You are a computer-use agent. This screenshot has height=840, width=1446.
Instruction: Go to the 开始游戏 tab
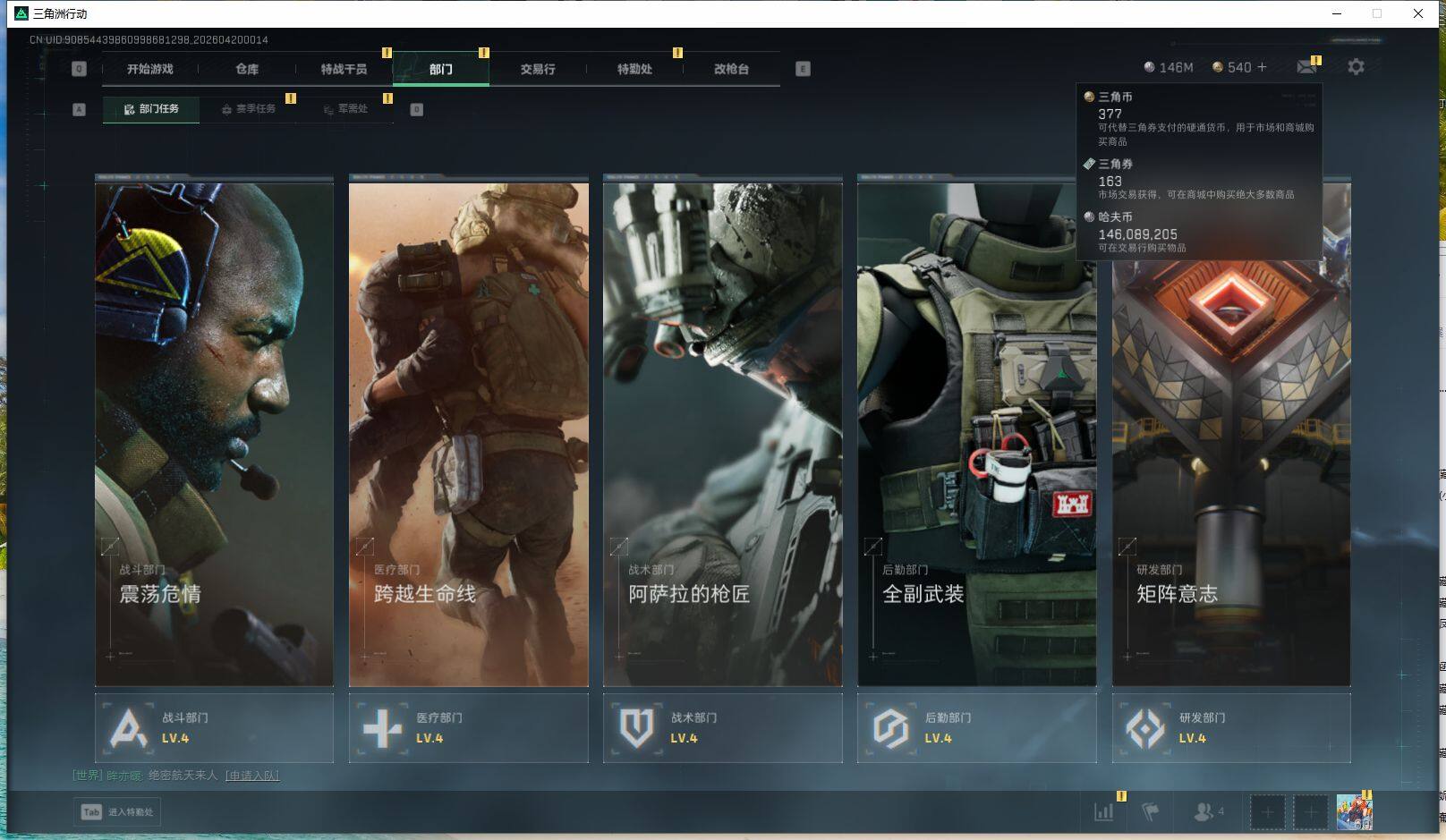[x=149, y=69]
